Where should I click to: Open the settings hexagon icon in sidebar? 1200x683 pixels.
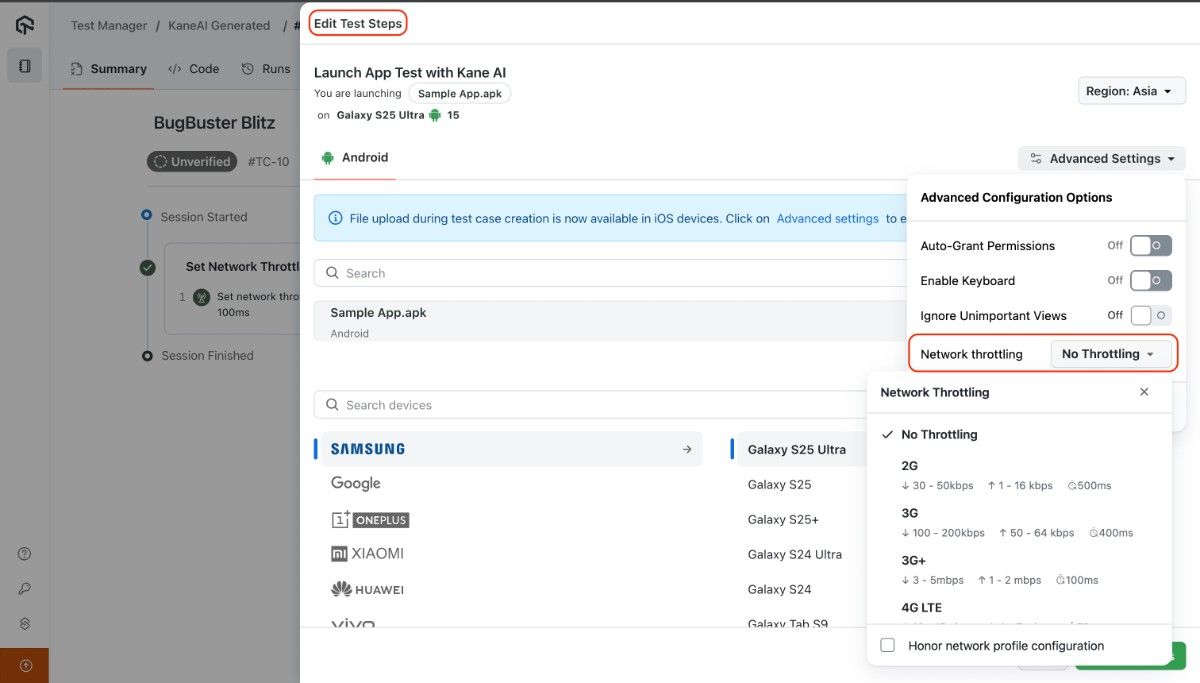(x=24, y=623)
